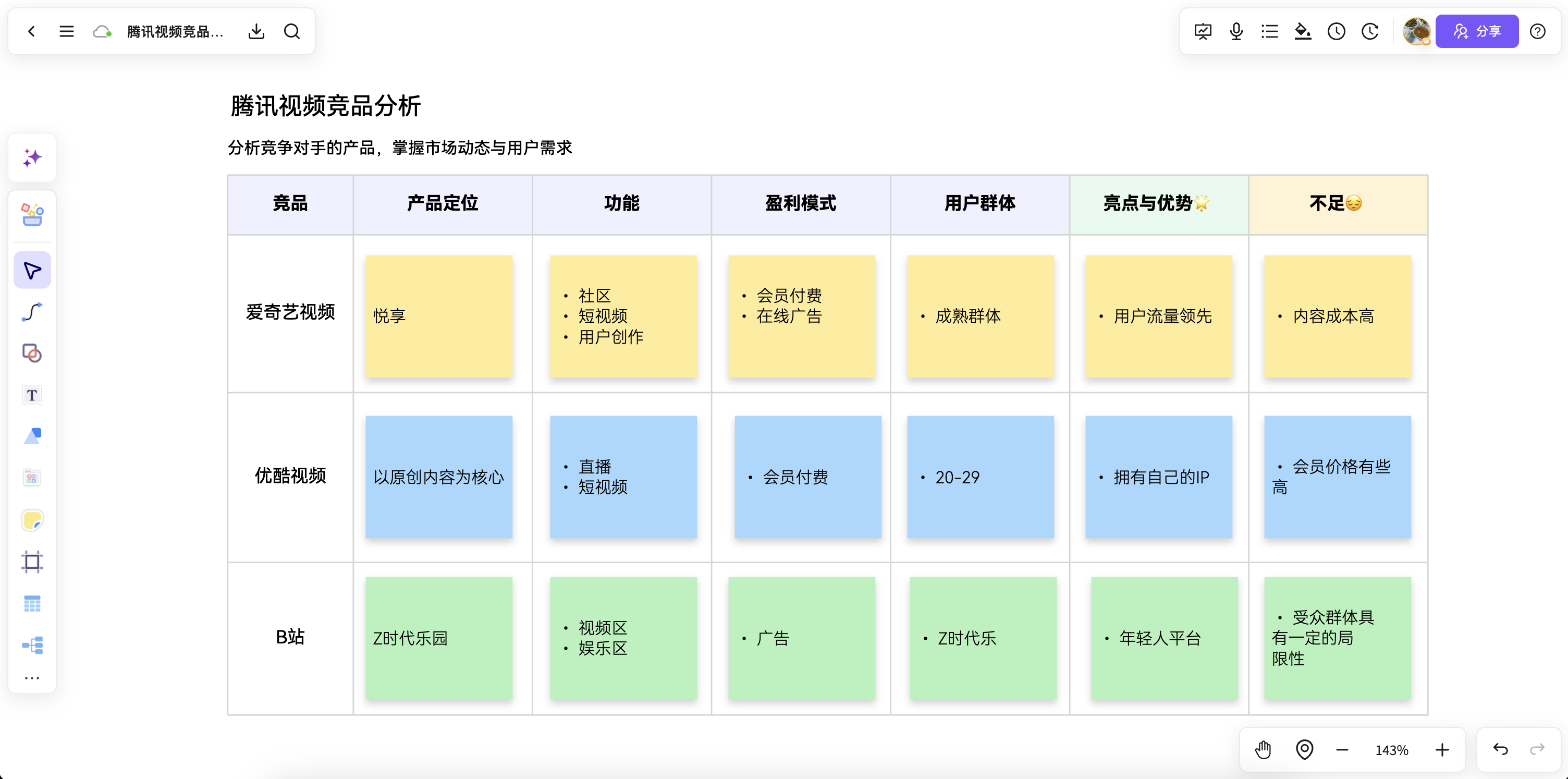This screenshot has height=779, width=1568.
Task: Select the green Z时代乐园 note
Action: click(439, 638)
